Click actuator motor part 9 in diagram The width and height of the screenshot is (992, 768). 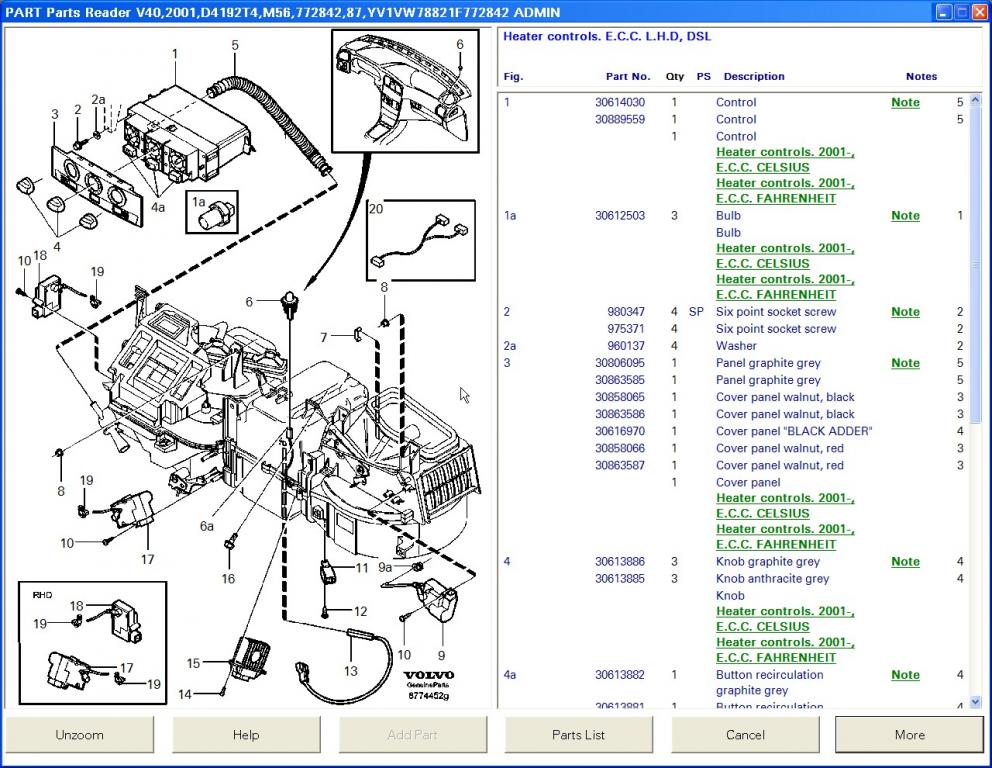tap(437, 601)
